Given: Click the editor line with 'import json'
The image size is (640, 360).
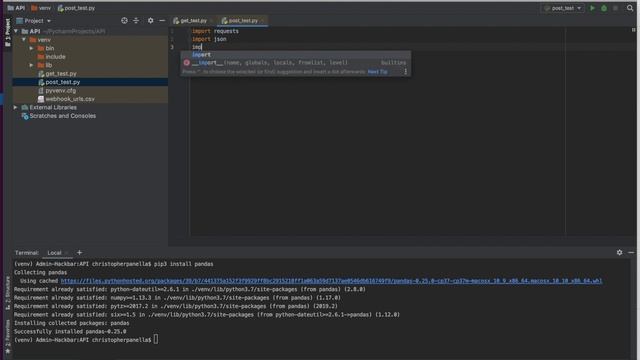Looking at the screenshot, I should pyautogui.click(x=209, y=39).
